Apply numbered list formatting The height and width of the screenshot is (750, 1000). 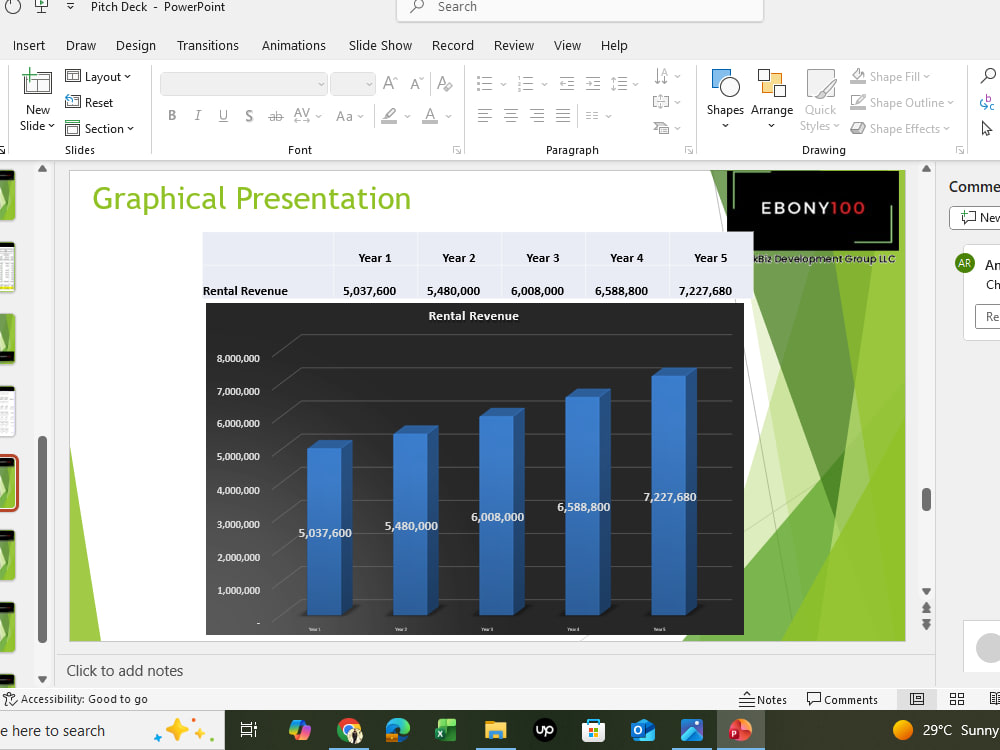(x=526, y=84)
